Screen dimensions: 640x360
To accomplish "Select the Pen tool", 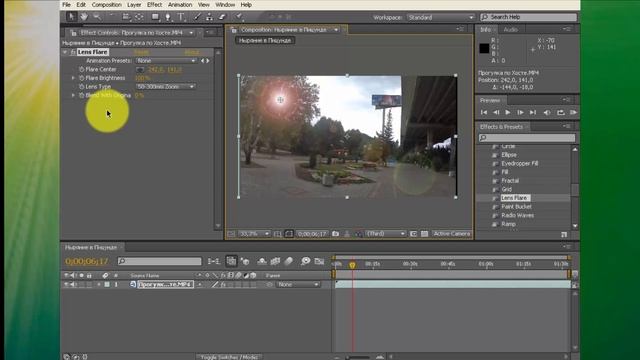I will coord(168,17).
